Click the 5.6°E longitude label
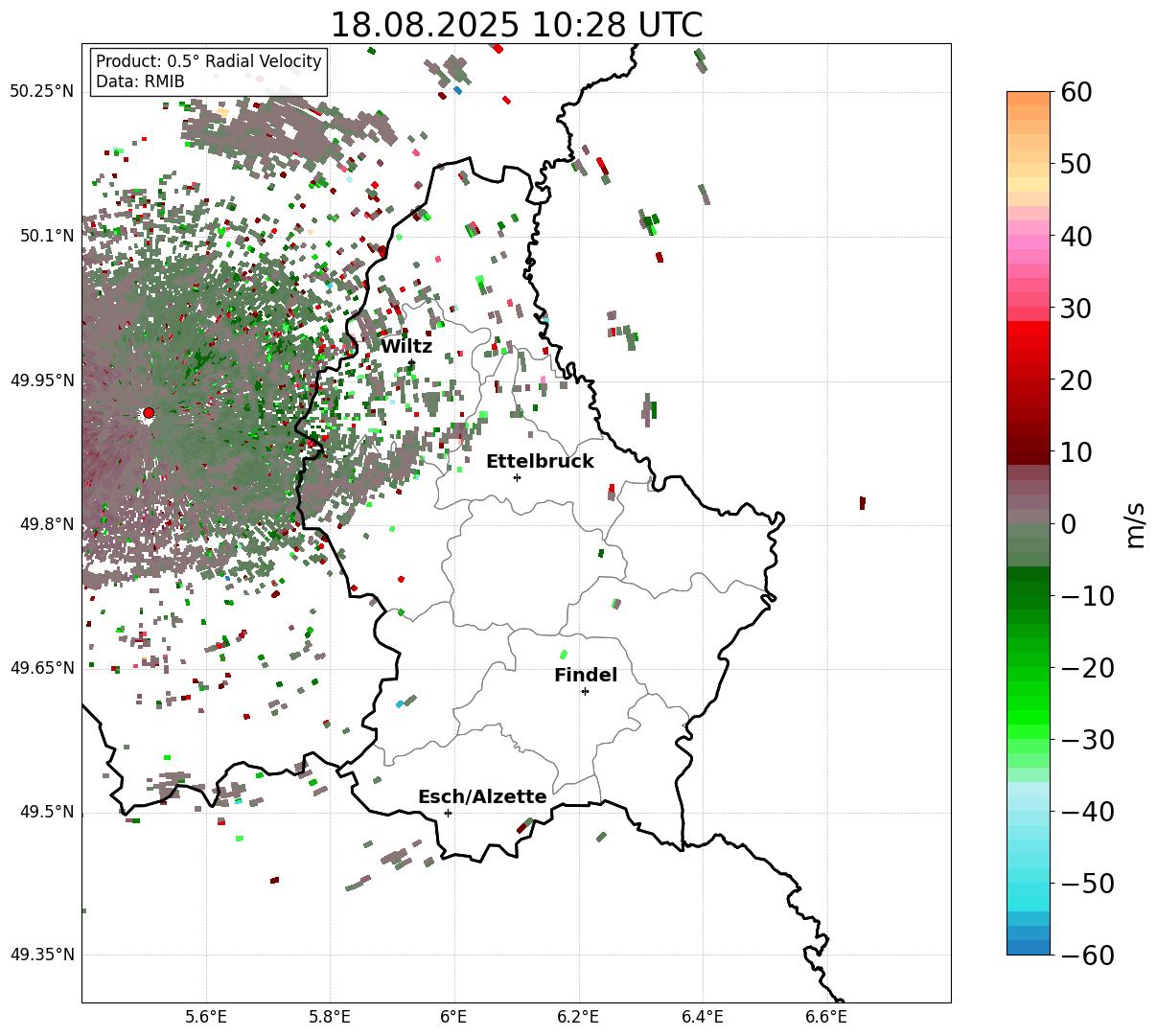 tap(206, 1017)
